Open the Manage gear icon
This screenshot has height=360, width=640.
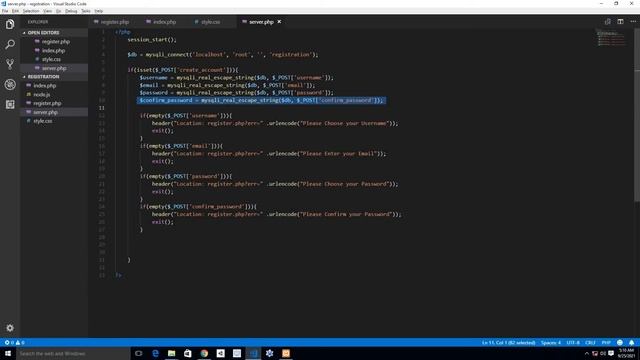coord(10,328)
